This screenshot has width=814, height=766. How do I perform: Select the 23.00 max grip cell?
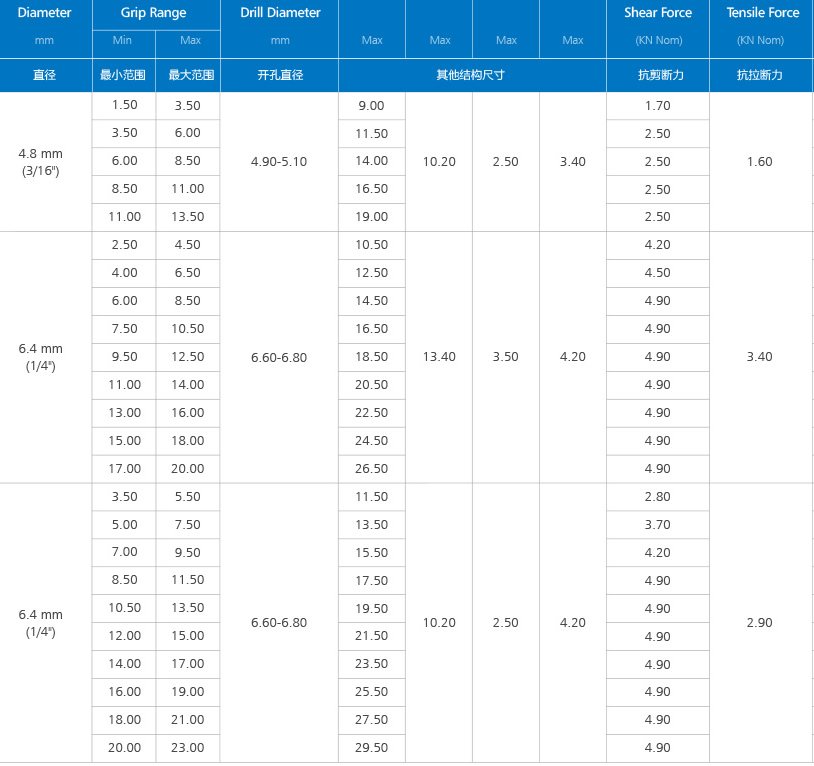point(187,748)
